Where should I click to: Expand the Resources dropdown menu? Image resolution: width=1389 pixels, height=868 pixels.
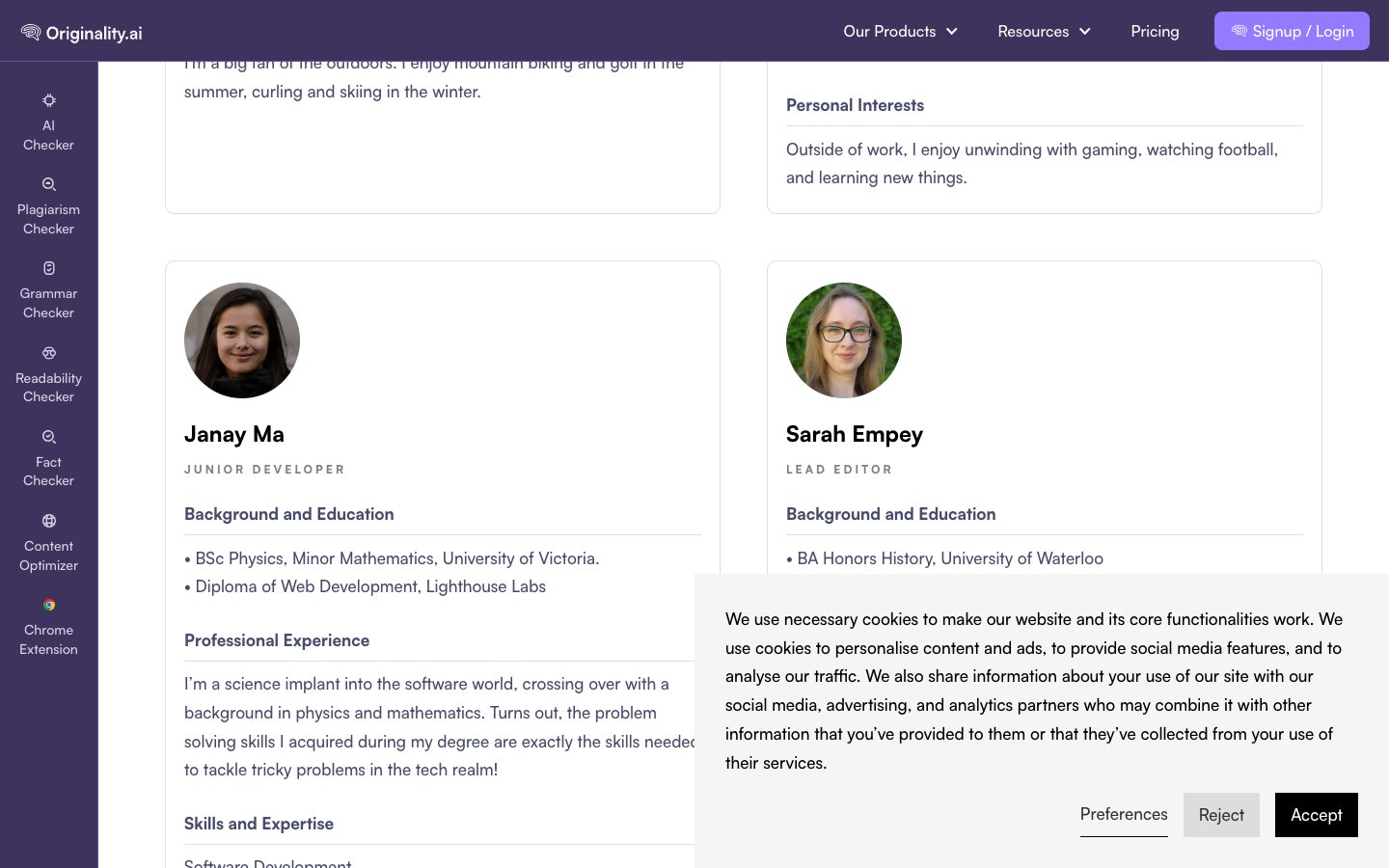(1033, 32)
